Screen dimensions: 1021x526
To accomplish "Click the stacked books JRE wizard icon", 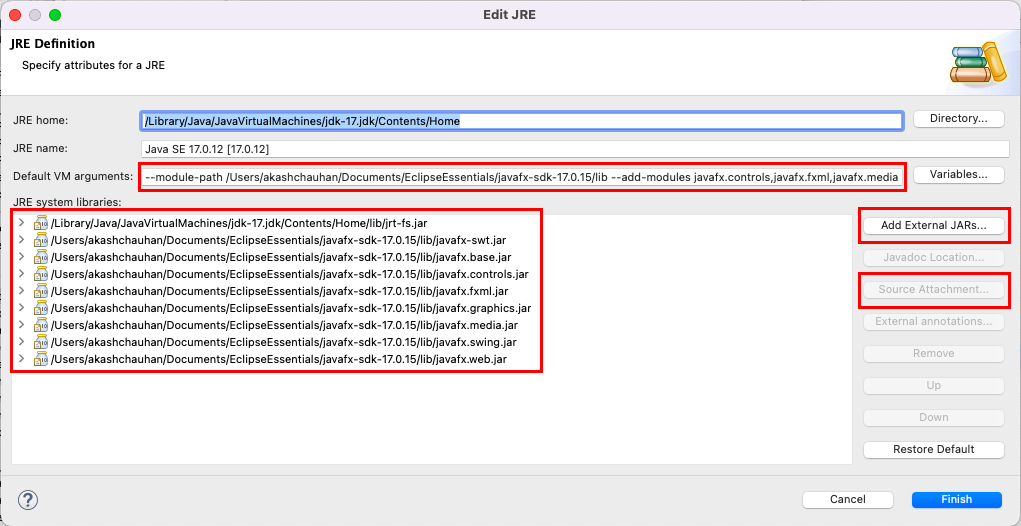I will 979,63.
